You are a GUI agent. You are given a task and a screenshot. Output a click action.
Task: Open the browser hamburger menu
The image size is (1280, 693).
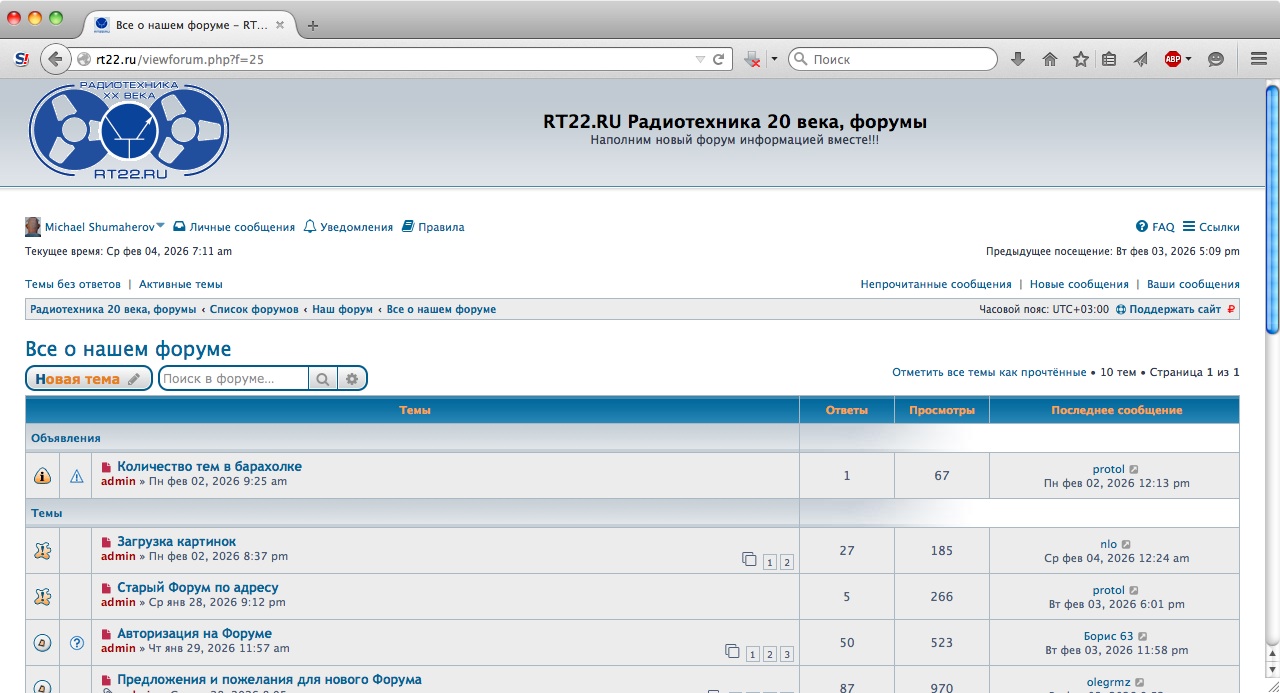tap(1258, 59)
